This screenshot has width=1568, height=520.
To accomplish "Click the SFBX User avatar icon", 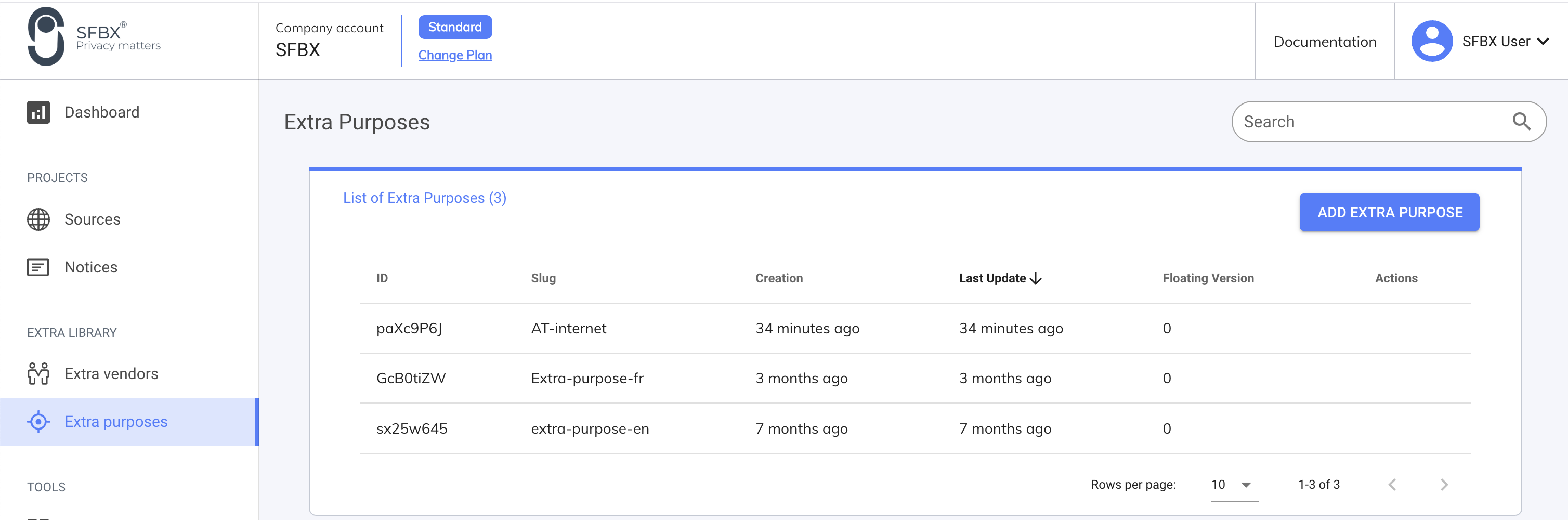I will pos(1431,42).
